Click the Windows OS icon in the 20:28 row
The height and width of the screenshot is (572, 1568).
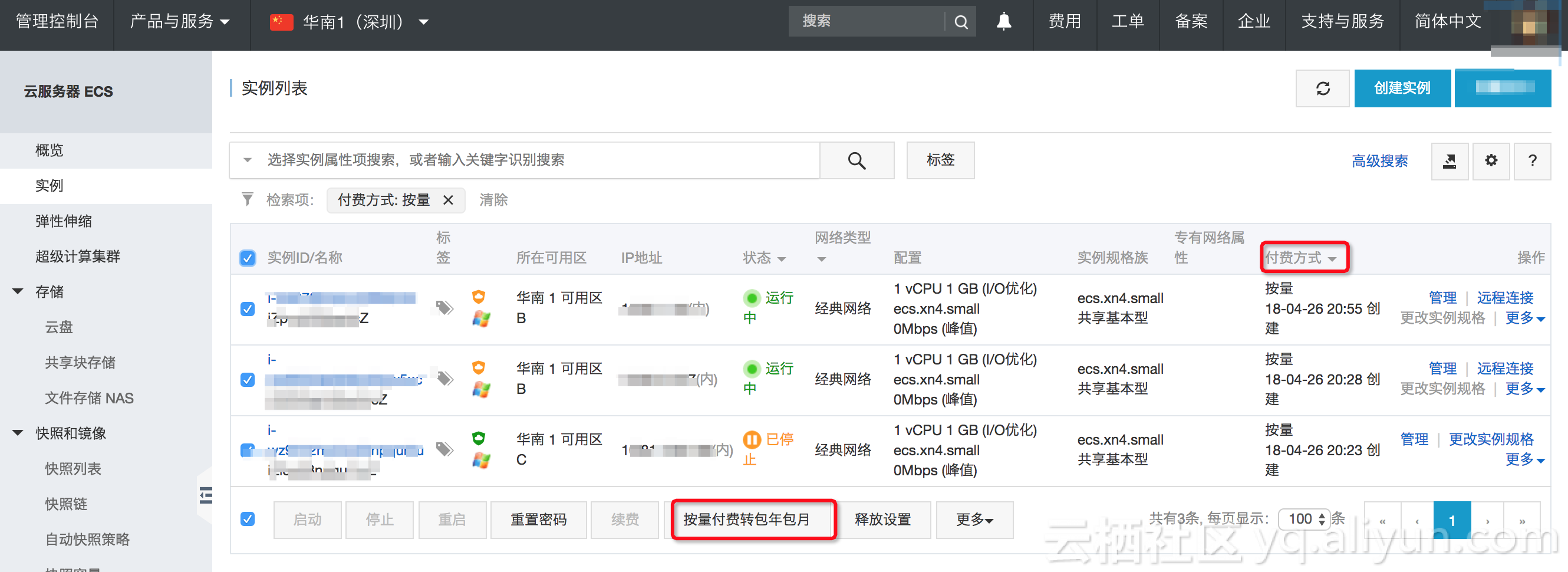[x=481, y=389]
